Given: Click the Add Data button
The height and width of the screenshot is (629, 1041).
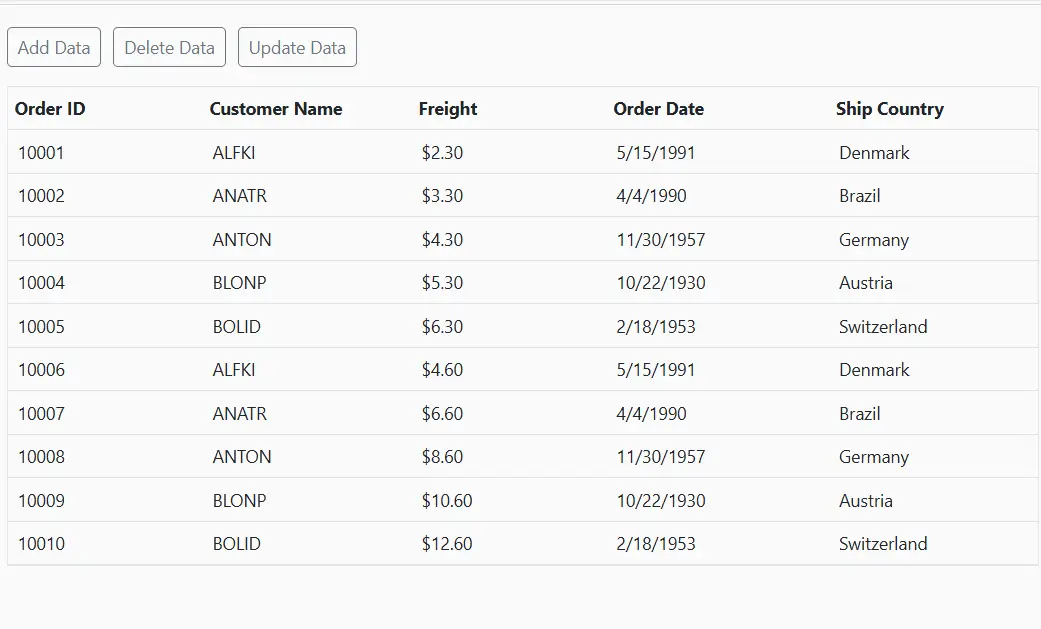Looking at the screenshot, I should coord(53,46).
